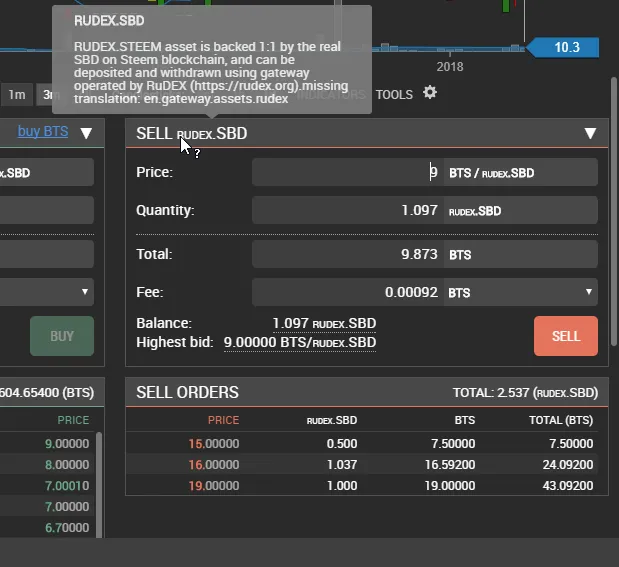This screenshot has height=567, width=619.
Task: Click the PRICE column header in SELL ORDERS
Action: point(223,420)
